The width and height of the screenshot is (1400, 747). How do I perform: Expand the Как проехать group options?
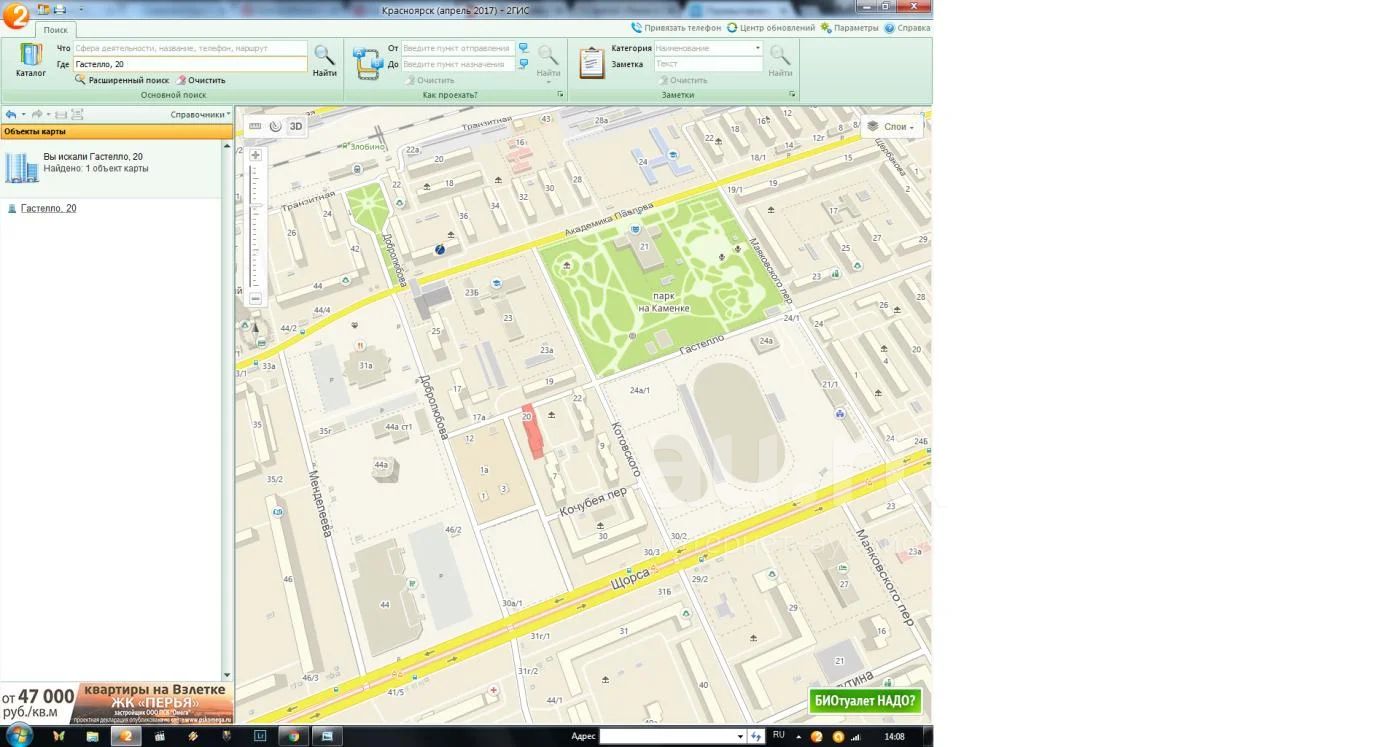tap(560, 95)
